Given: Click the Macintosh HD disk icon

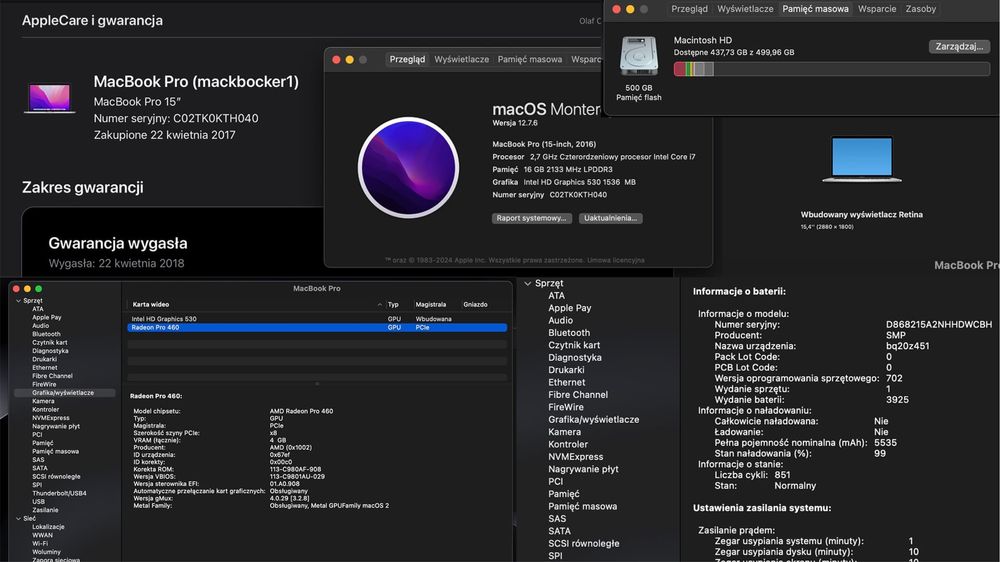Looking at the screenshot, I should tap(638, 57).
